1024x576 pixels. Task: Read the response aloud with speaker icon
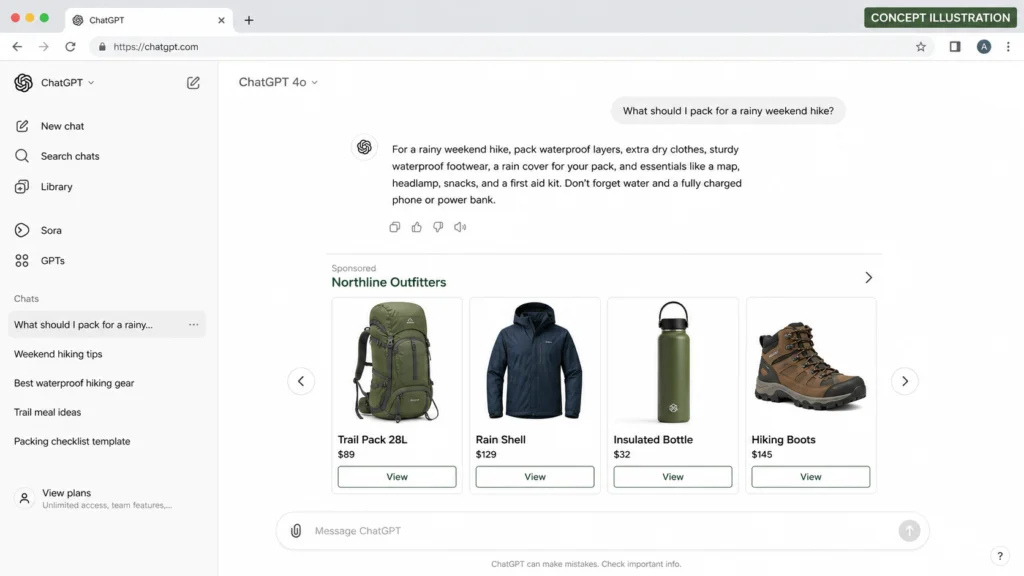point(460,227)
